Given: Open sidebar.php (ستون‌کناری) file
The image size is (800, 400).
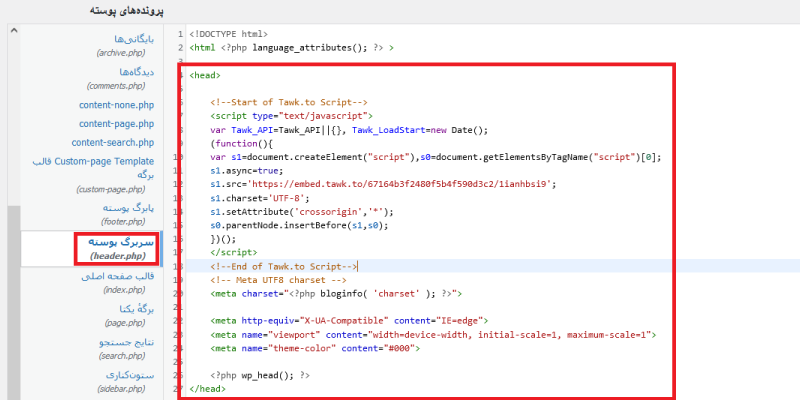Looking at the screenshot, I should pyautogui.click(x=120, y=381).
